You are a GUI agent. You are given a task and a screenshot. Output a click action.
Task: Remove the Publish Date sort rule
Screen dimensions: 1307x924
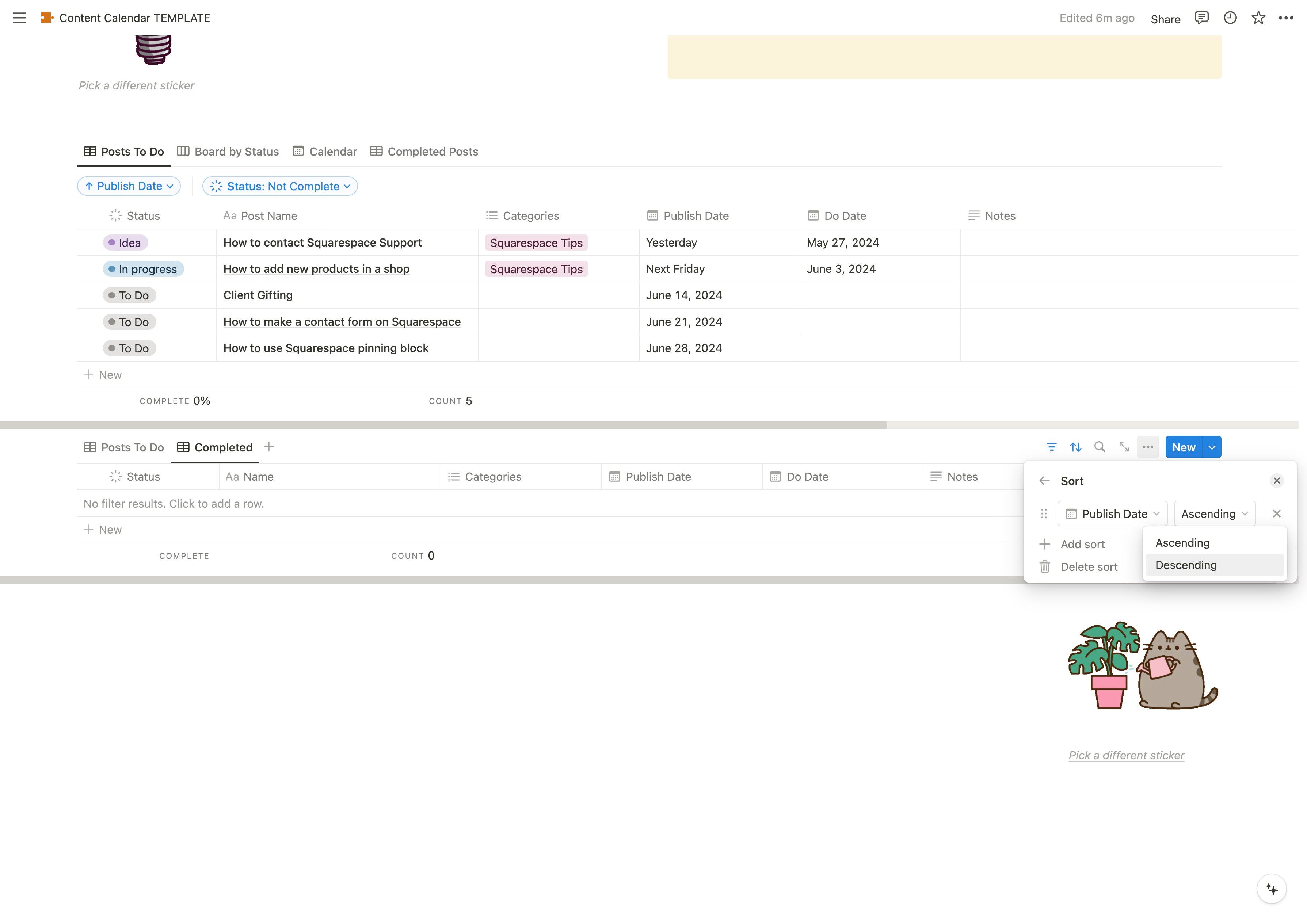[1276, 514]
